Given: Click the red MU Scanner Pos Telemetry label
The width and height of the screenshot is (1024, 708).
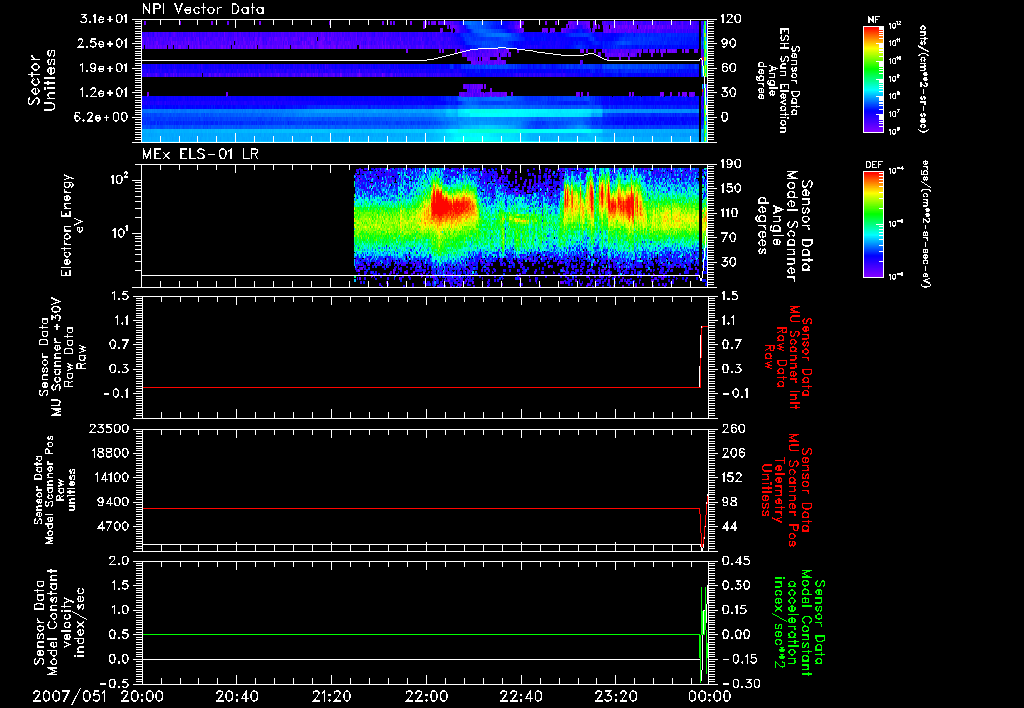Looking at the screenshot, I should click(786, 490).
